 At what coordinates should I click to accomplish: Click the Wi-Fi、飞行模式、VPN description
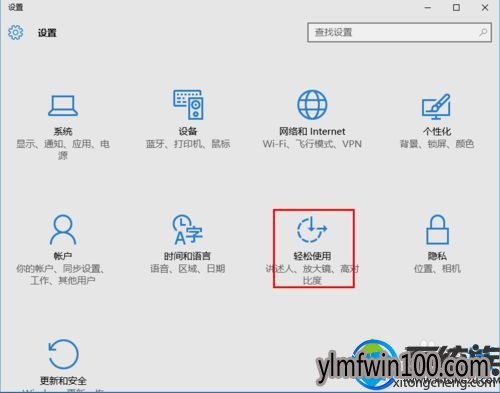[x=312, y=144]
